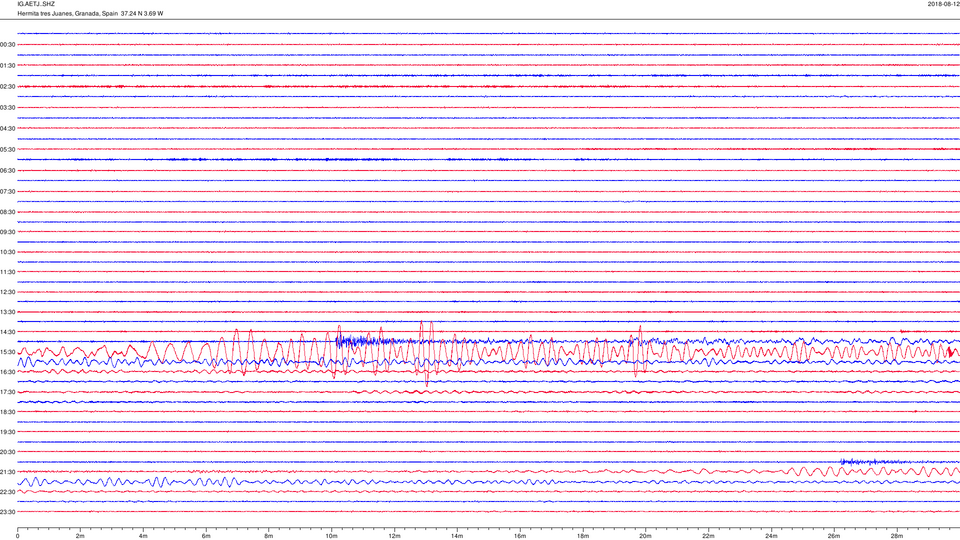The width and height of the screenshot is (960, 540).
Task: Click the 2018-08 date label at the top right
Action: (943, 4)
